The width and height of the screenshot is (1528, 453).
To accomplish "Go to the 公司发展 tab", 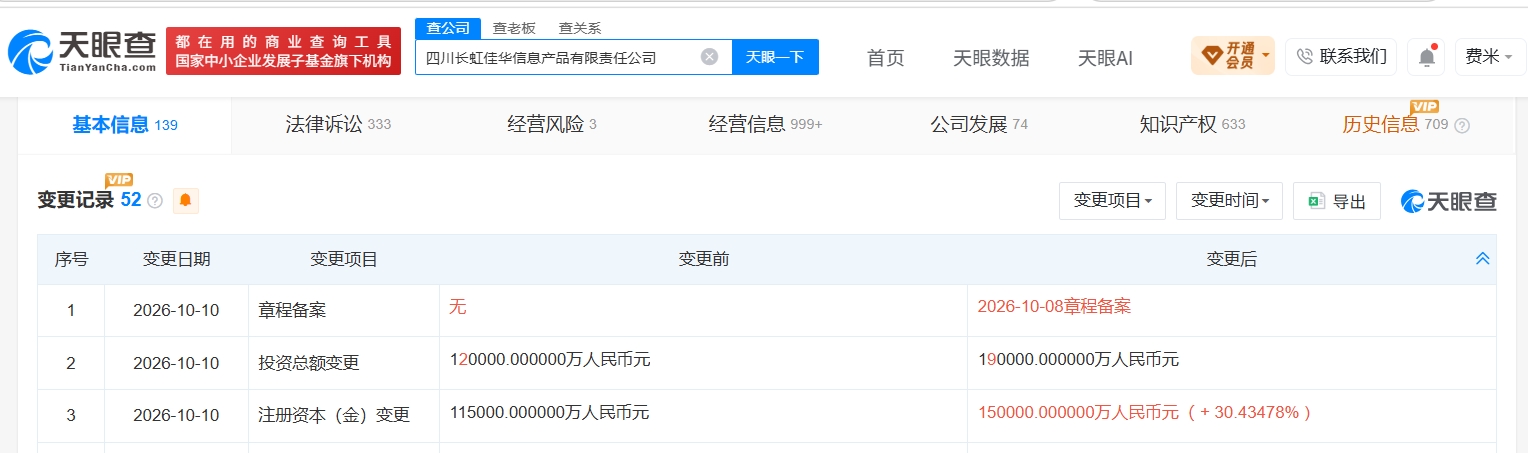I will [x=979, y=125].
